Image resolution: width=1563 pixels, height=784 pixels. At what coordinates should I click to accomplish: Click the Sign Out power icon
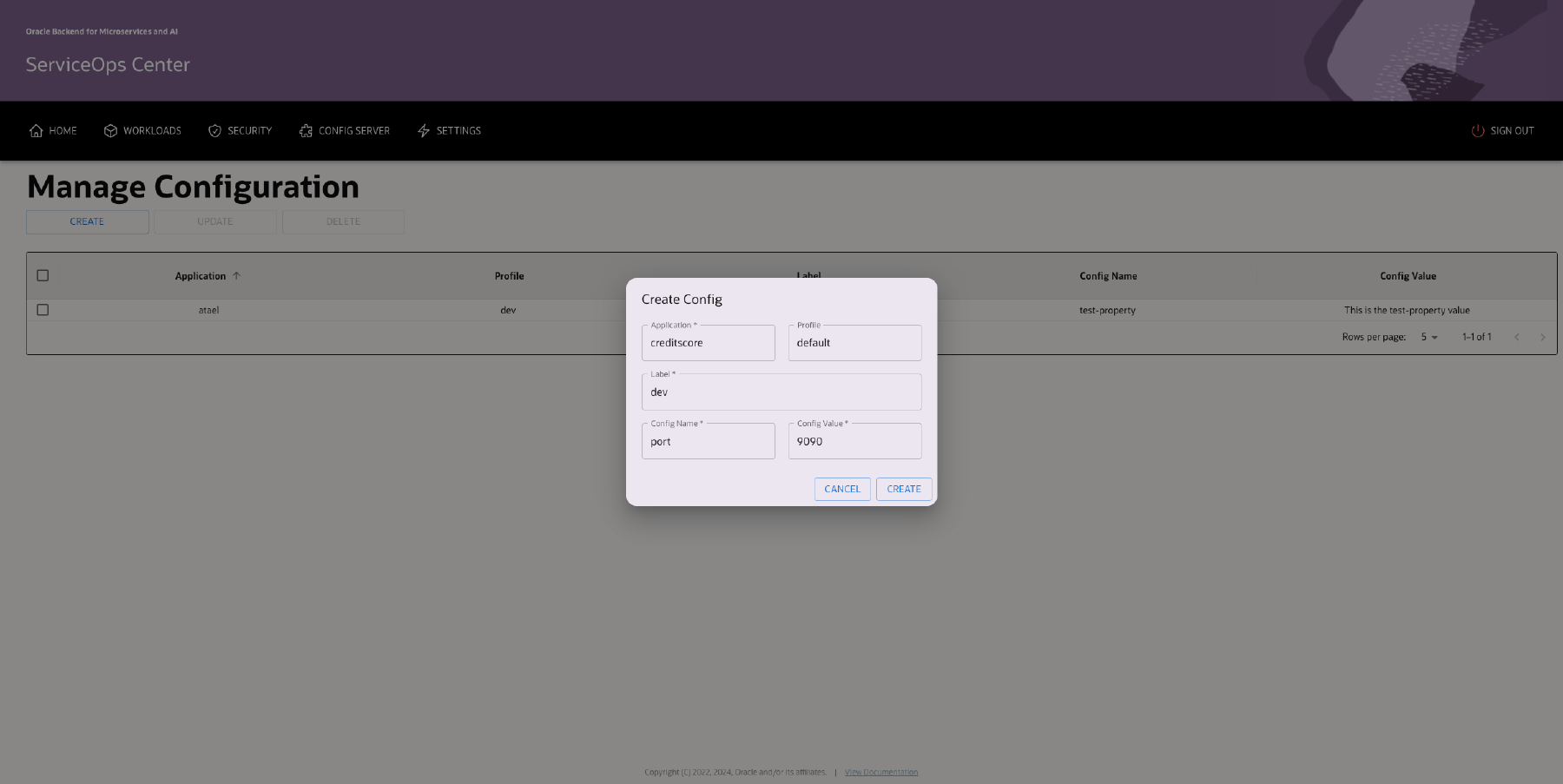(x=1478, y=130)
